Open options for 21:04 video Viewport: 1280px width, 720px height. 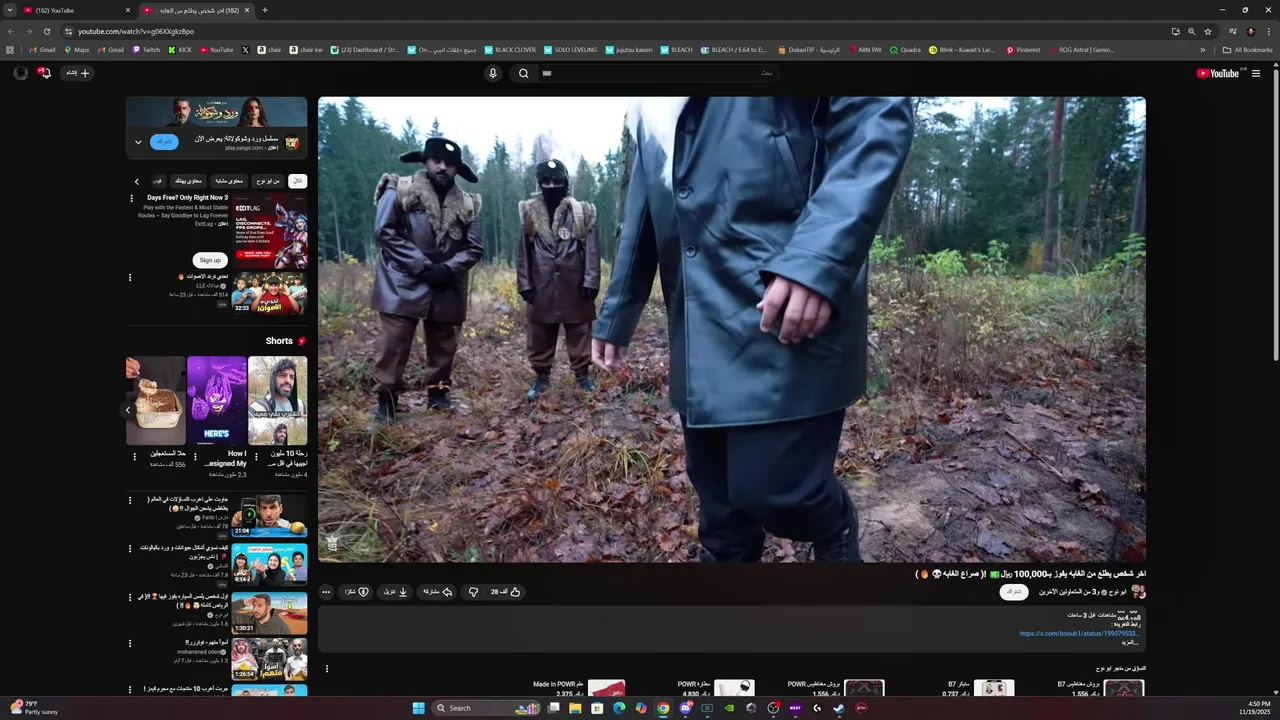[x=130, y=500]
